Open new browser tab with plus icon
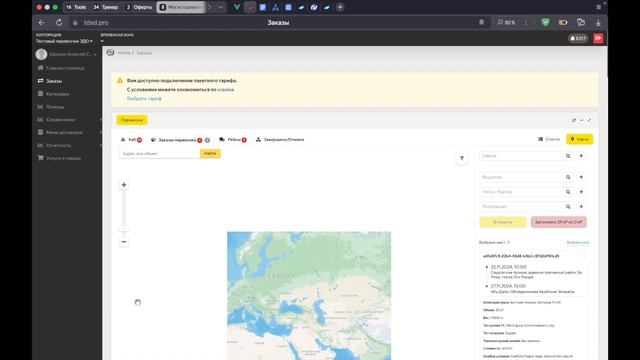 click(x=340, y=7)
